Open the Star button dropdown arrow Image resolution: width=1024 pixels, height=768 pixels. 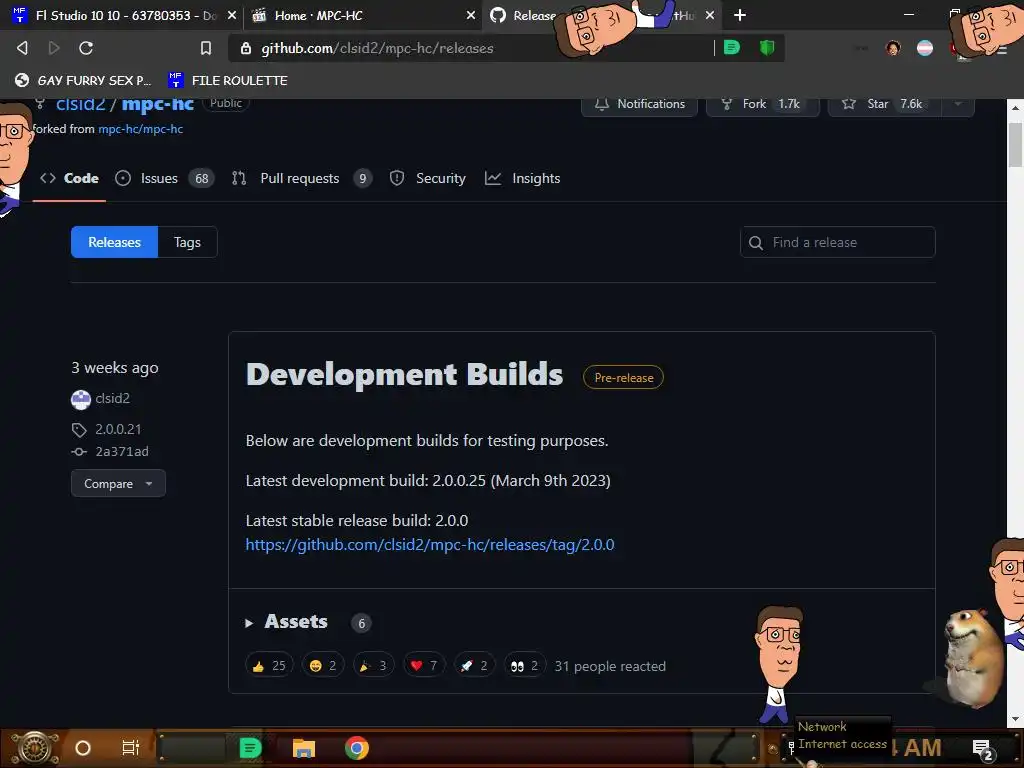958,104
